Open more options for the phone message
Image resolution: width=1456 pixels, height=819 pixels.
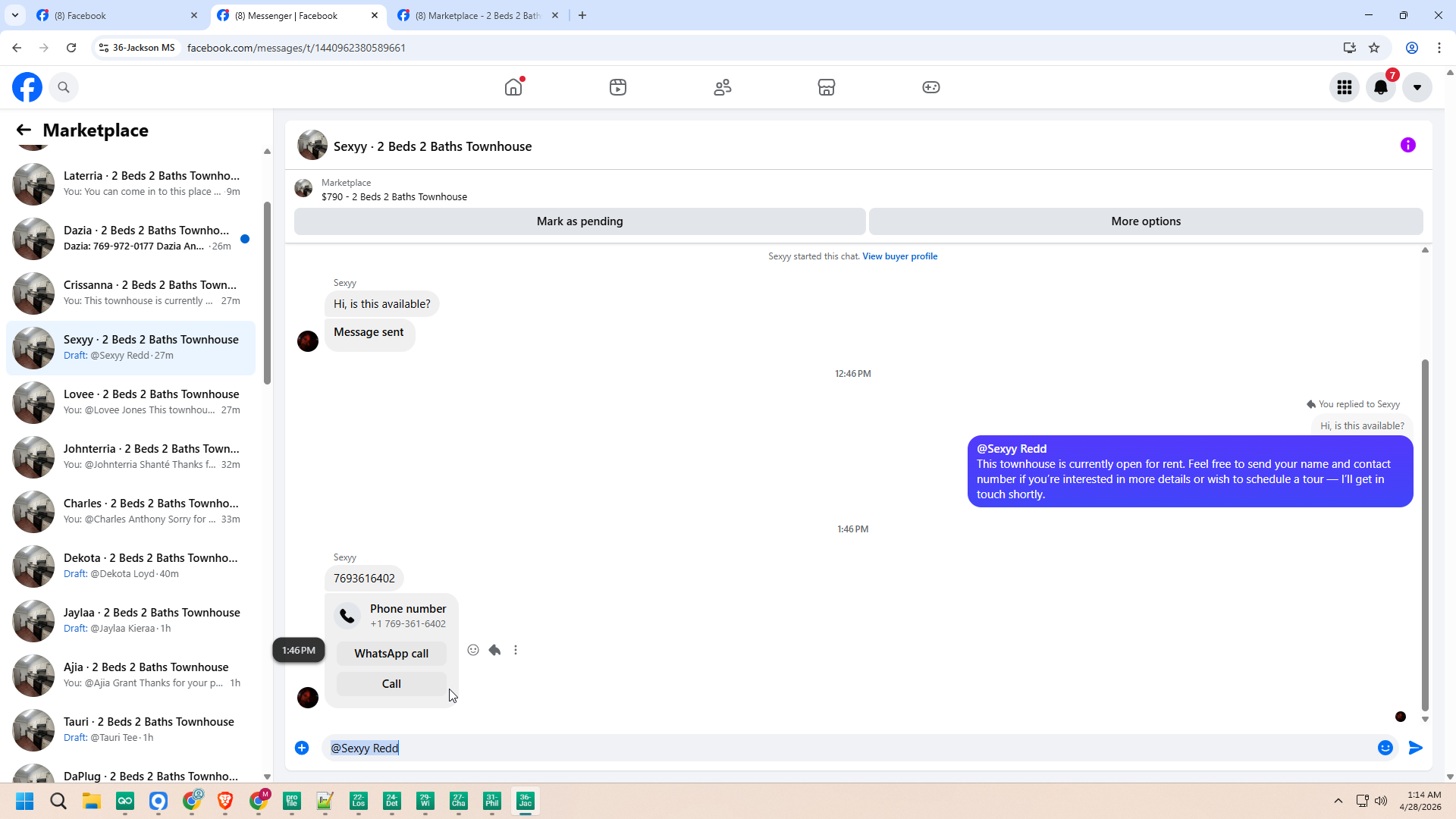click(516, 650)
